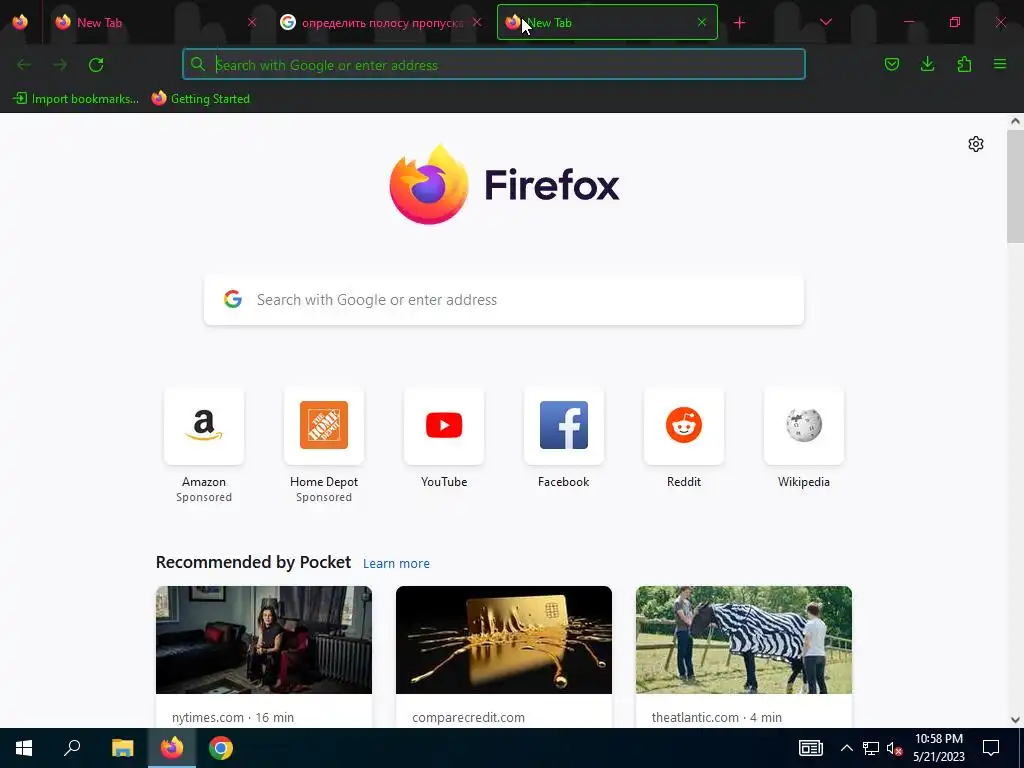Open the comparecredit.com gold card story

(x=504, y=640)
